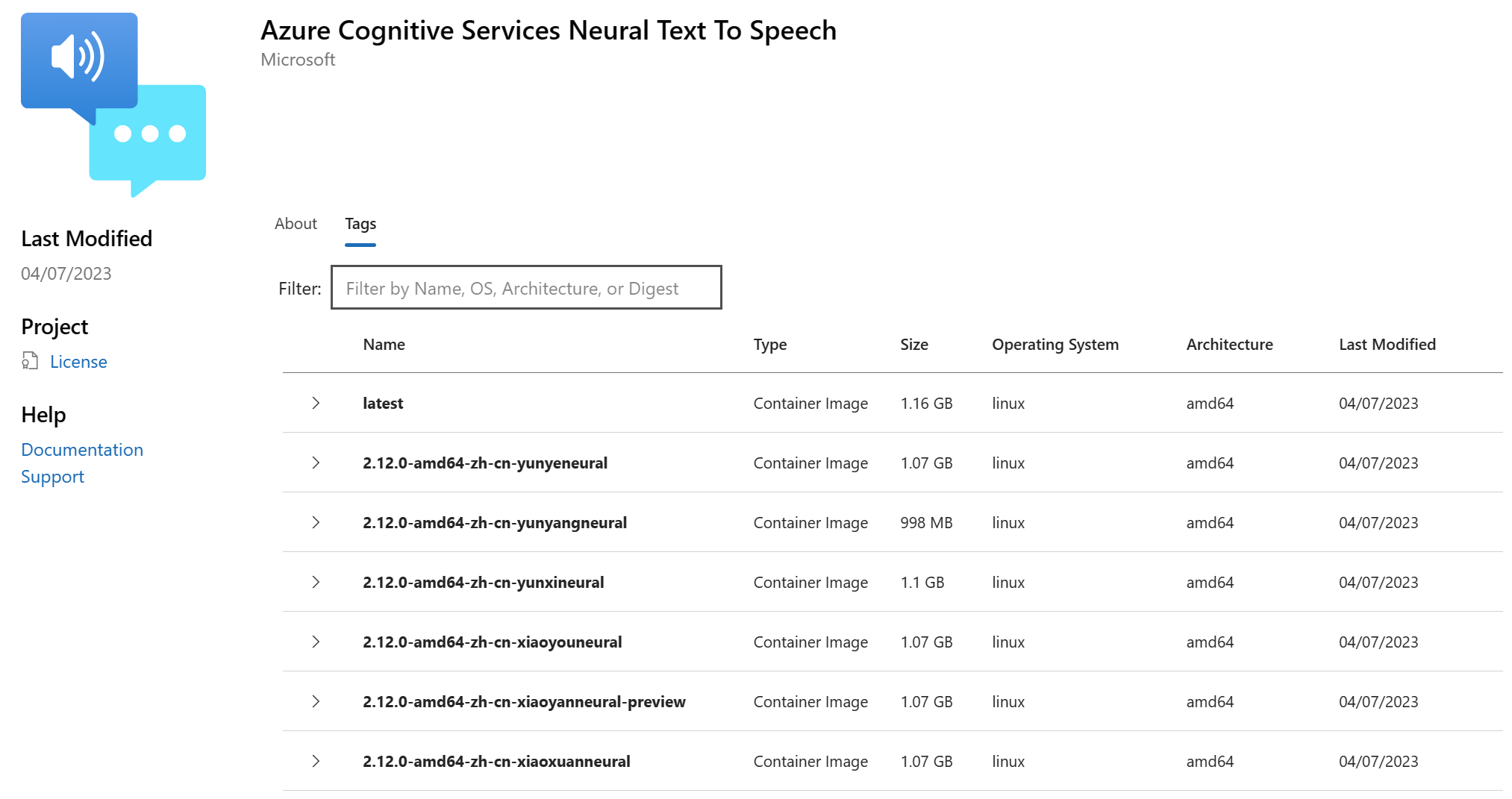The width and height of the screenshot is (1512, 799).
Task: Switch to the About tab
Action: pyautogui.click(x=296, y=224)
